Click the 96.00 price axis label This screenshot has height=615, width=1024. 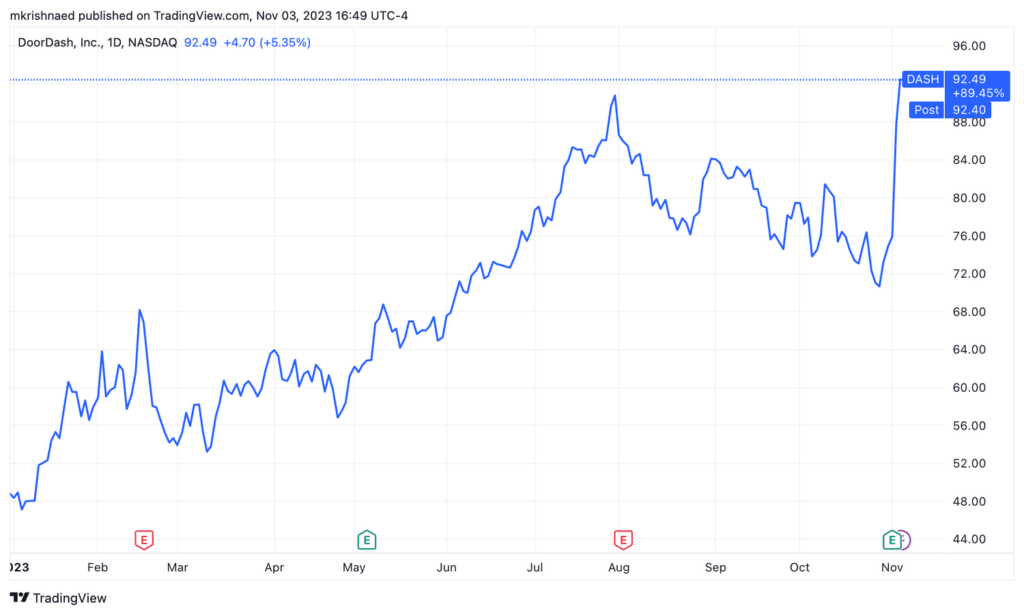point(969,46)
